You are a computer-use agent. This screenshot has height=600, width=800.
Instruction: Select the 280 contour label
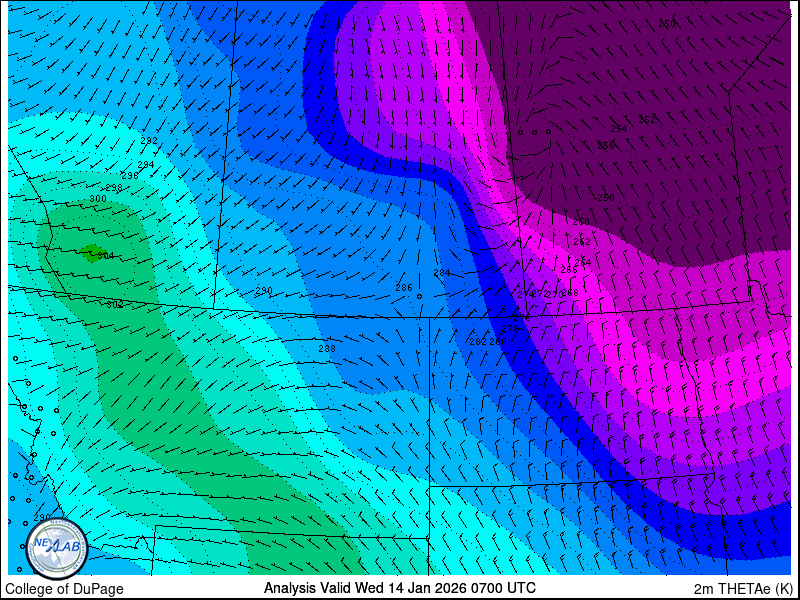(497, 341)
